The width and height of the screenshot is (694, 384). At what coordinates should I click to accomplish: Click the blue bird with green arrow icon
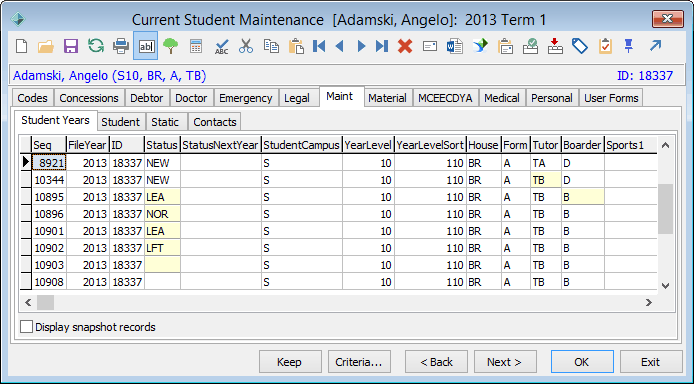click(480, 46)
